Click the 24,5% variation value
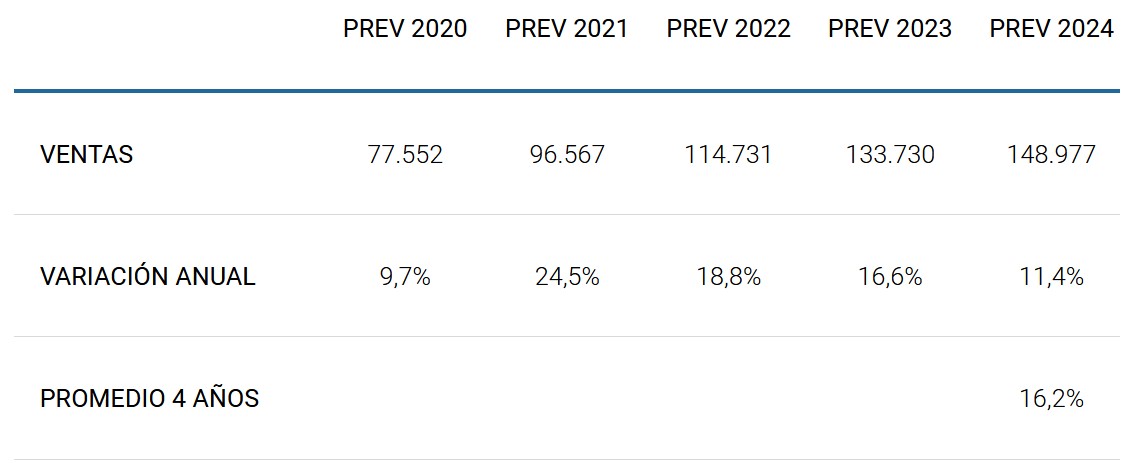Image resolution: width=1127 pixels, height=465 pixels. (x=567, y=277)
